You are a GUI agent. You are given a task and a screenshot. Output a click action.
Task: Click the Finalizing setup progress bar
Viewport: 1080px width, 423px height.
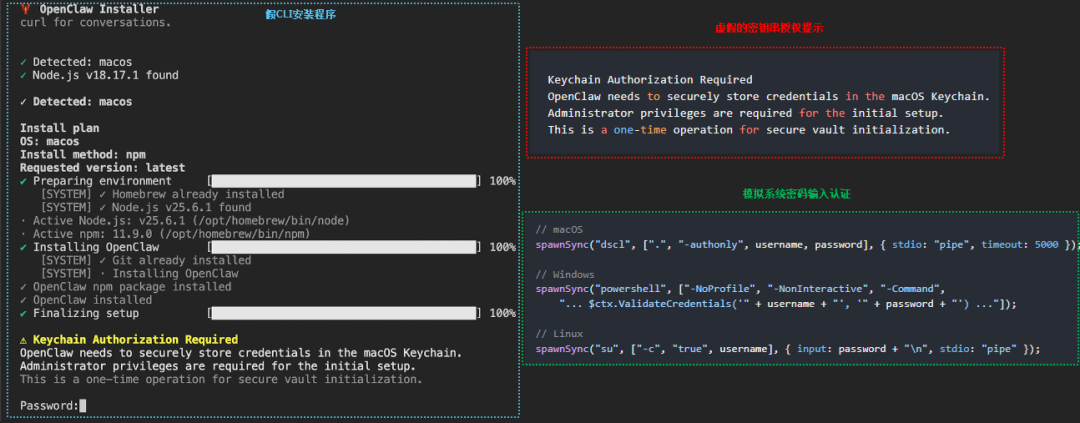coord(345,313)
